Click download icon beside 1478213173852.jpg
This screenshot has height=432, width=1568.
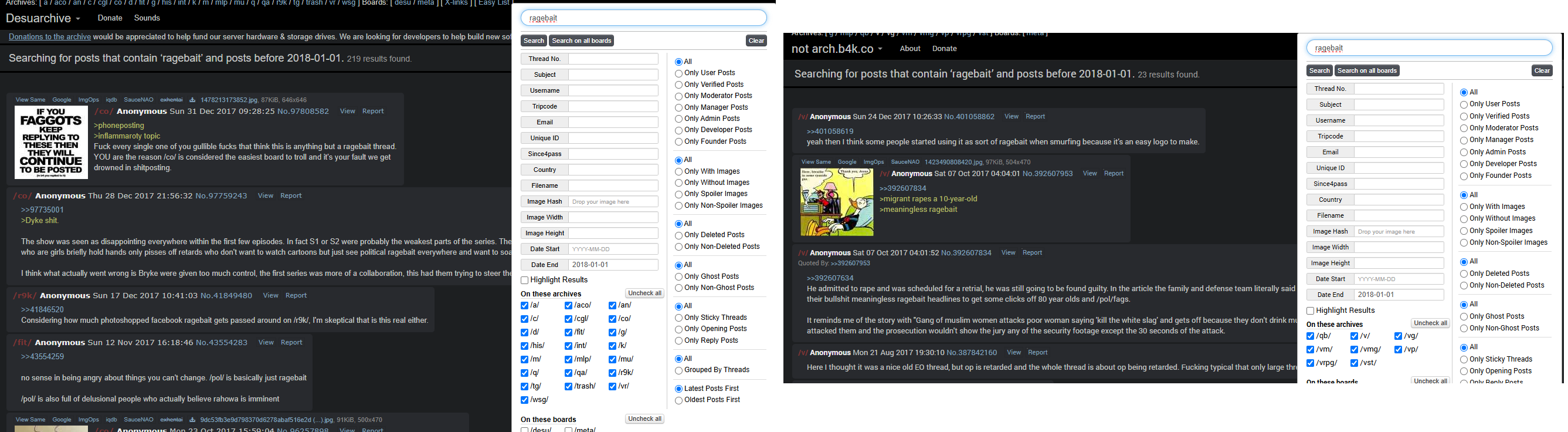192,100
